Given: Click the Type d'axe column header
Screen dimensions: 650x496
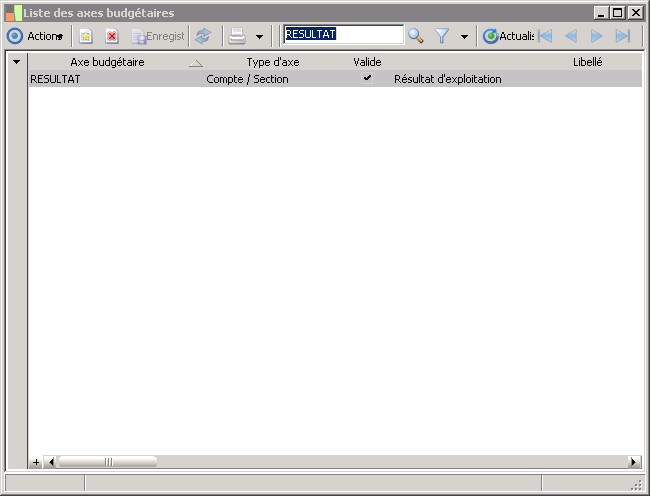Looking at the screenshot, I should click(273, 62).
